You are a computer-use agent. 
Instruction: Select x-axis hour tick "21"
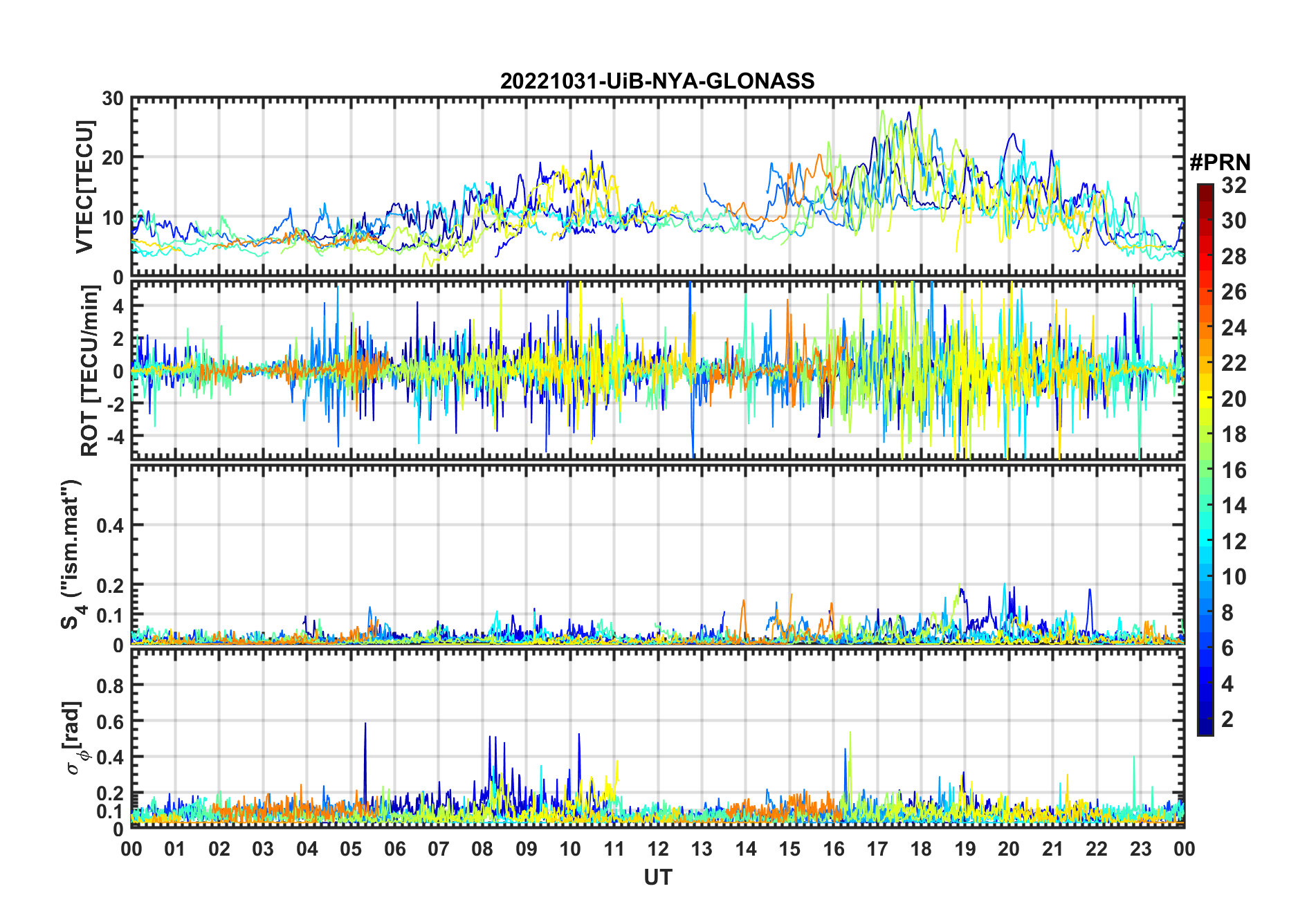pyautogui.click(x=1053, y=849)
